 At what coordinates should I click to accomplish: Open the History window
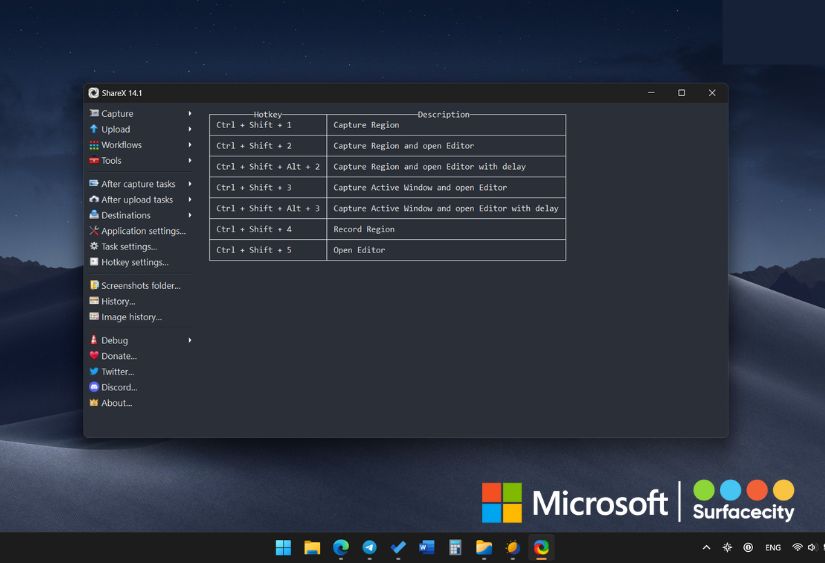[118, 301]
